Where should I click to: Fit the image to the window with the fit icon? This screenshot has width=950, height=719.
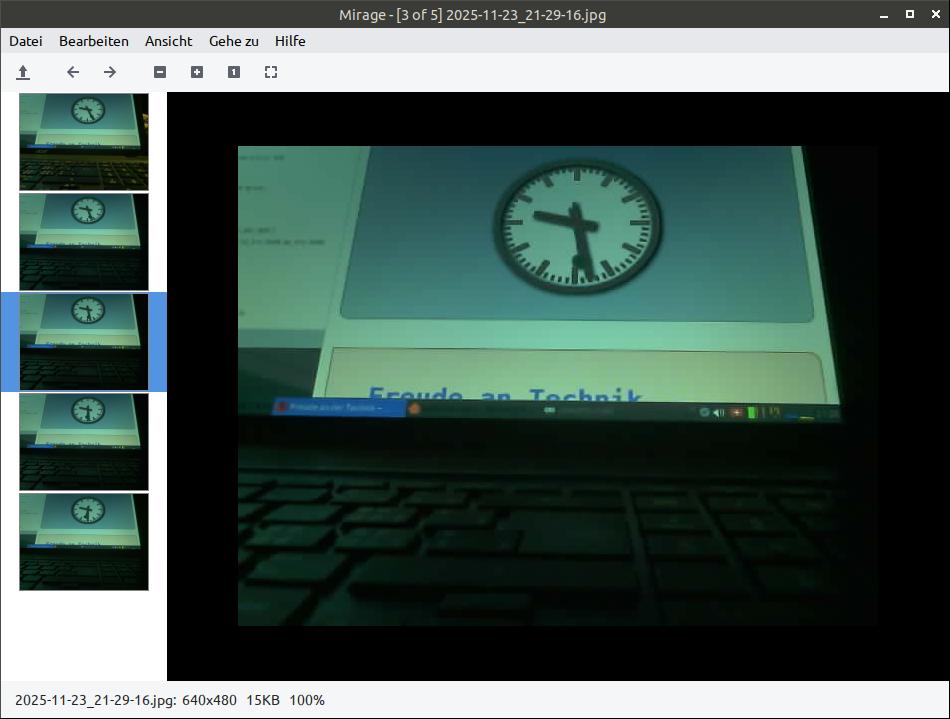[x=271, y=72]
